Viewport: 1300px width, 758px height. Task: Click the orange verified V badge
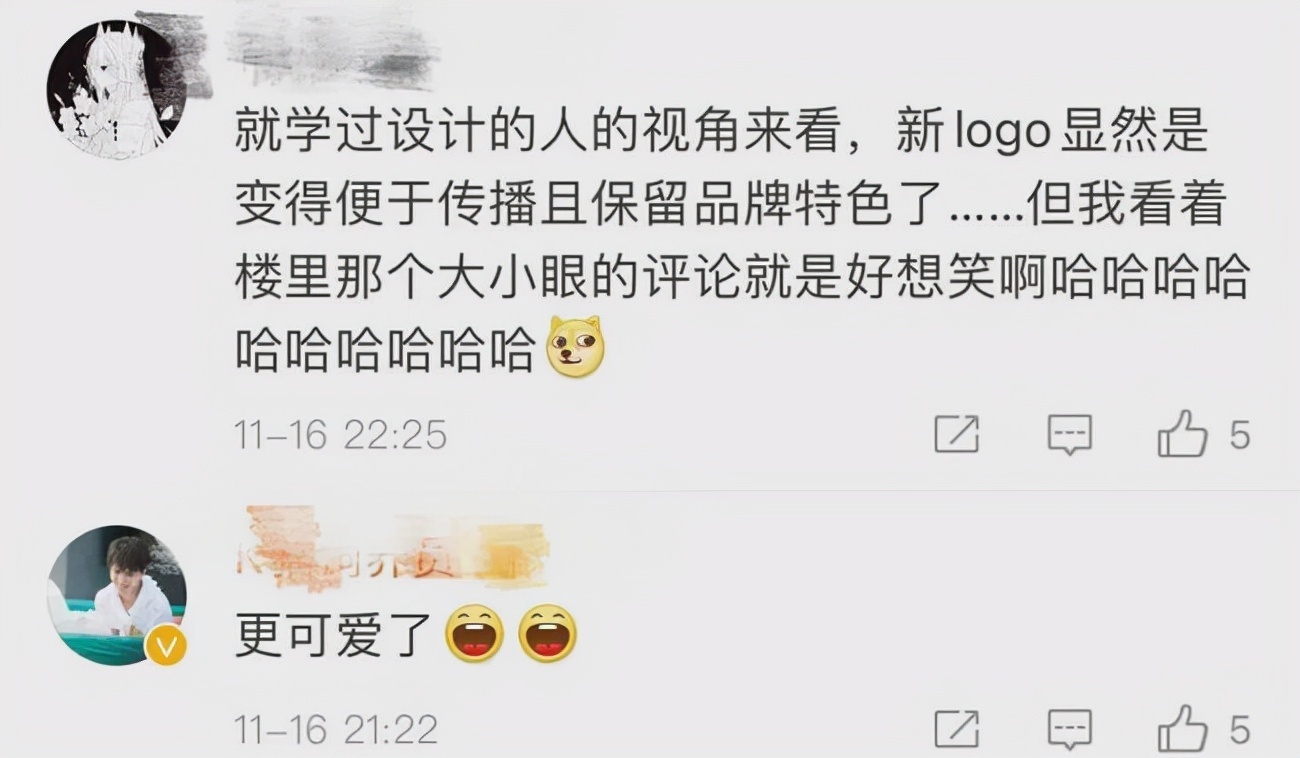[x=166, y=646]
